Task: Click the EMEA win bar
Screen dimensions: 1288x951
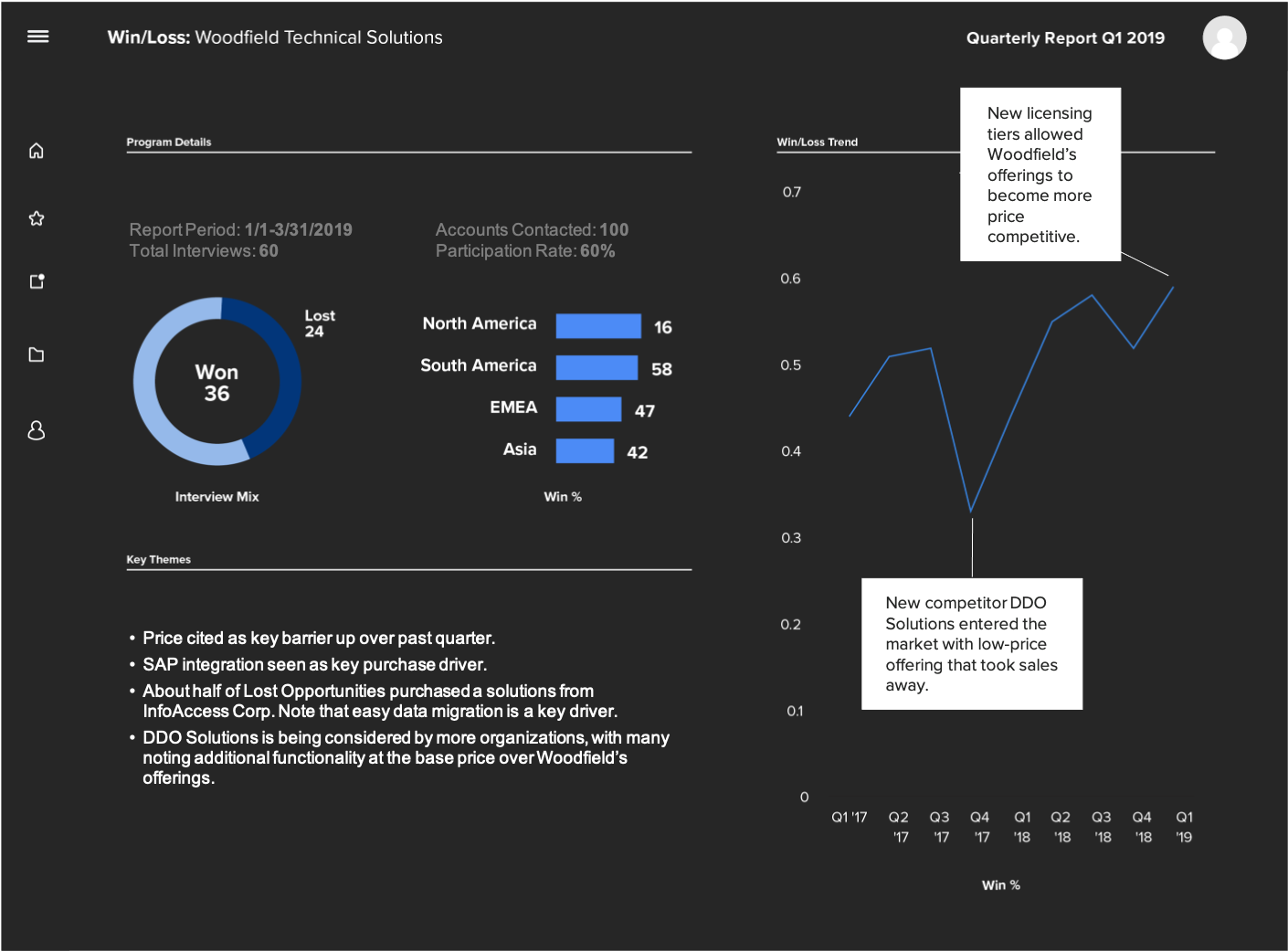Action: pyautogui.click(x=588, y=409)
